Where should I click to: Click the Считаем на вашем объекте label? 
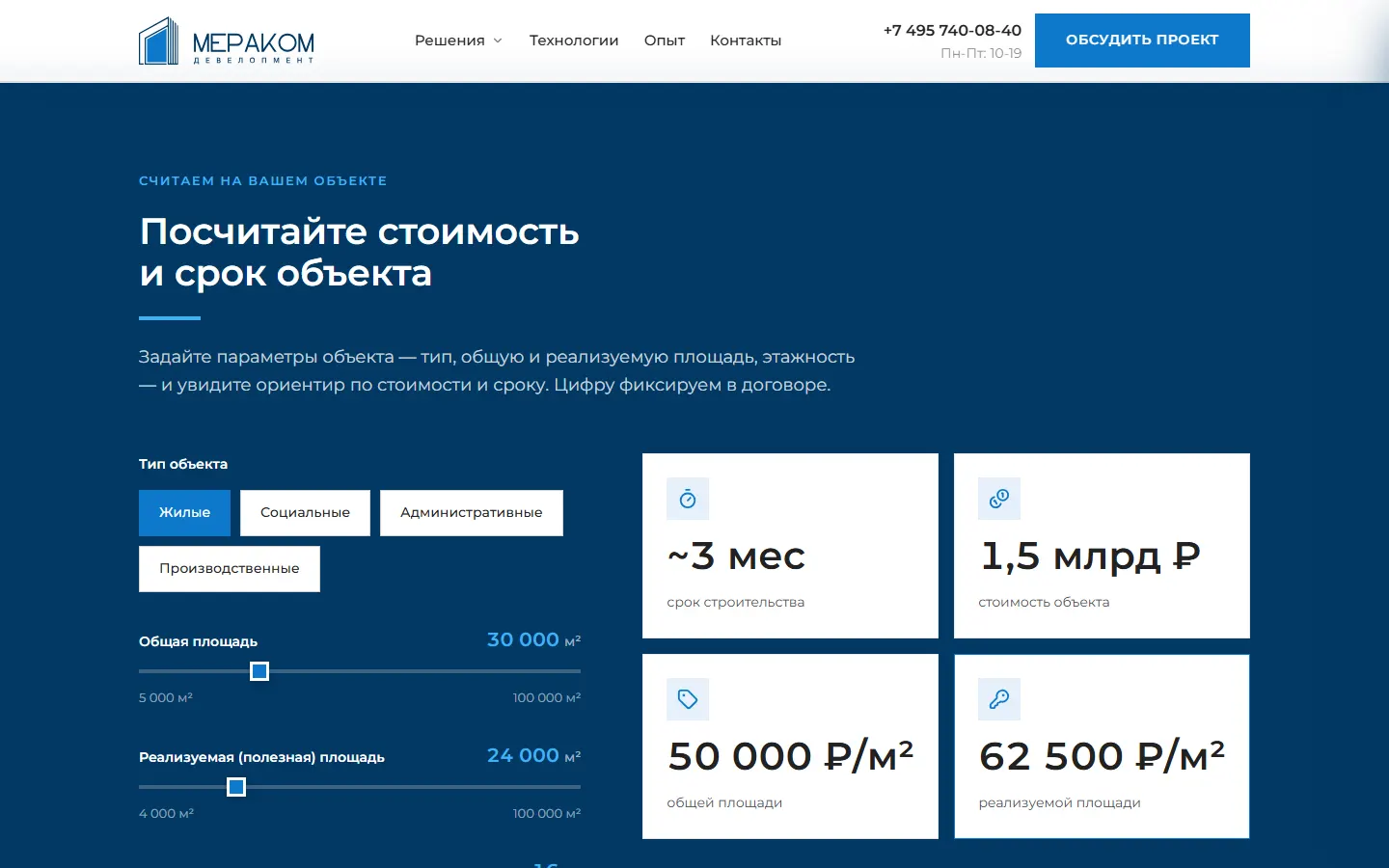point(262,181)
